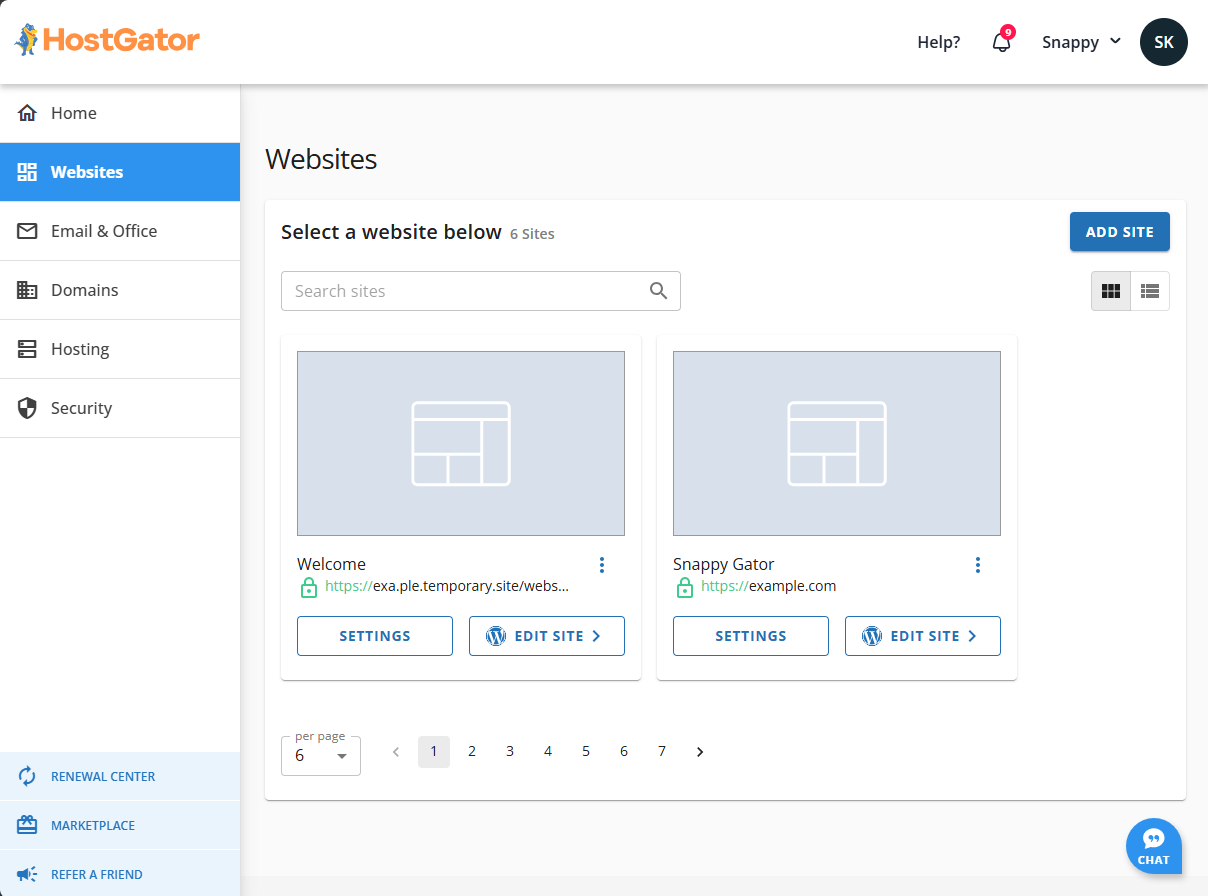Open options menu for Welcome site

pyautogui.click(x=602, y=564)
